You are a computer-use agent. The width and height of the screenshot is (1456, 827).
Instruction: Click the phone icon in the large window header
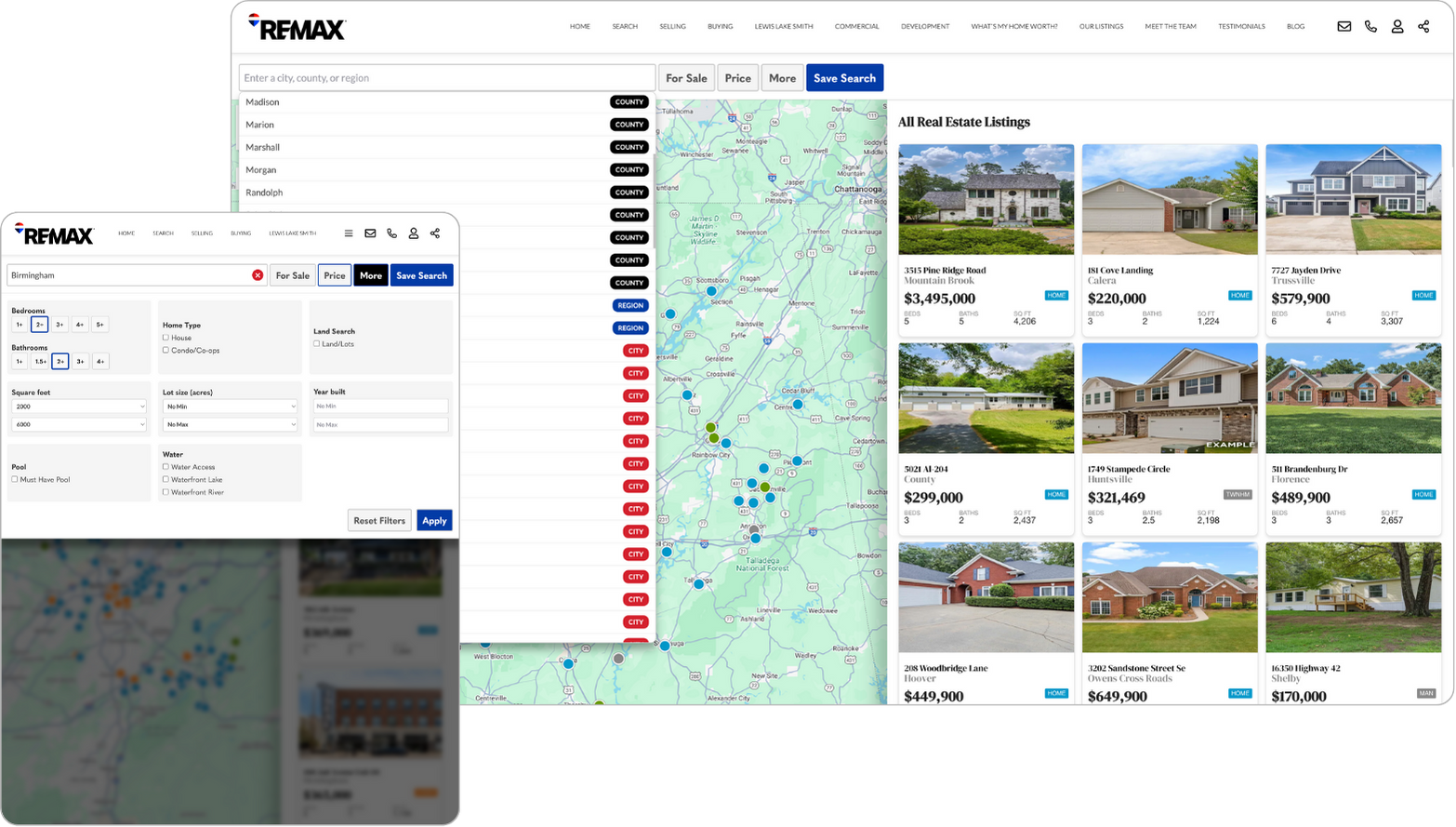coord(1370,26)
